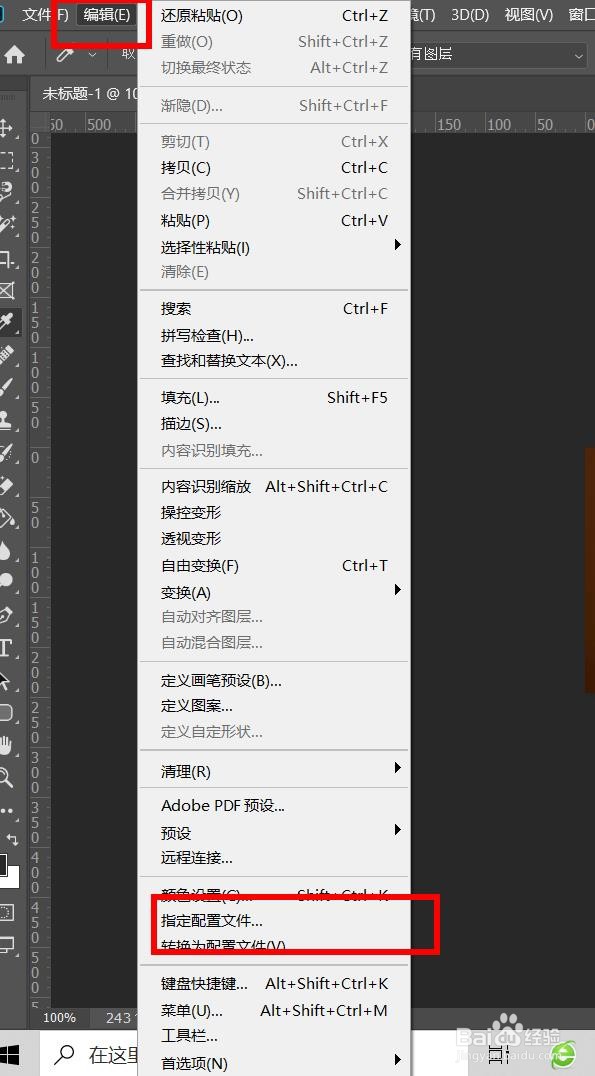Select the Move tool
The height and width of the screenshot is (1076, 595).
(6, 128)
